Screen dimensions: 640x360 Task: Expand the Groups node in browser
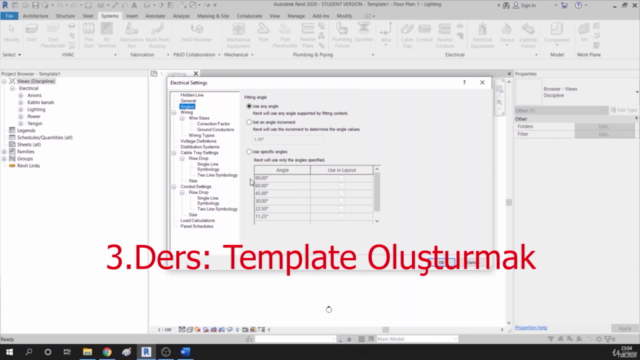point(4,158)
